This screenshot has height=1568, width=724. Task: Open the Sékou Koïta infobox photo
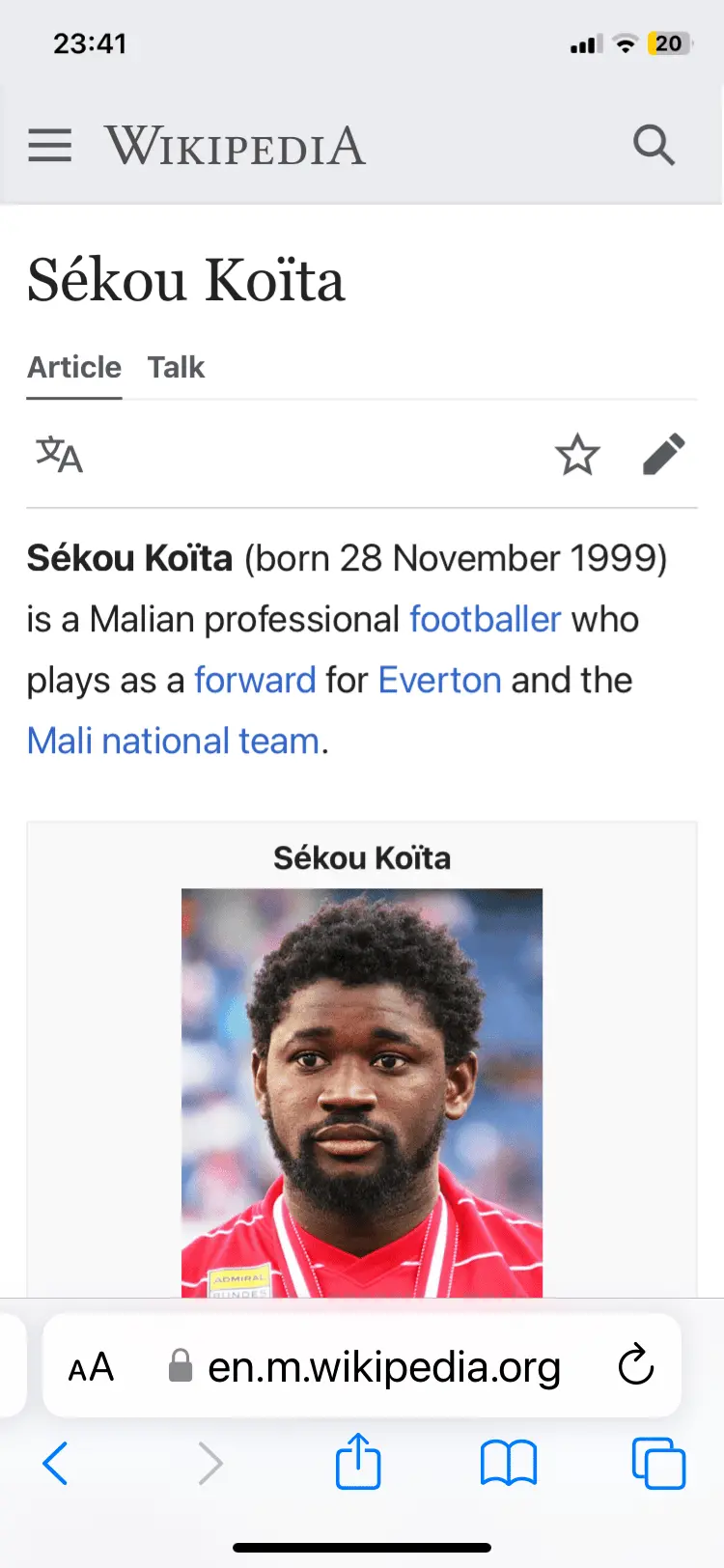point(362,1091)
